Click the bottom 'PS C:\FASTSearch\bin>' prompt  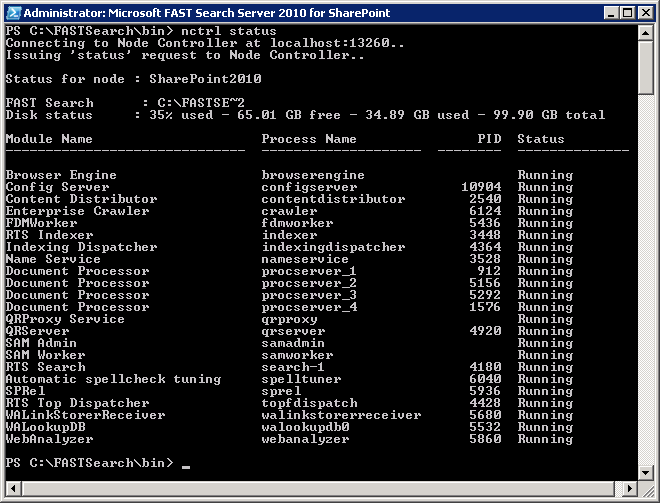coord(89,463)
